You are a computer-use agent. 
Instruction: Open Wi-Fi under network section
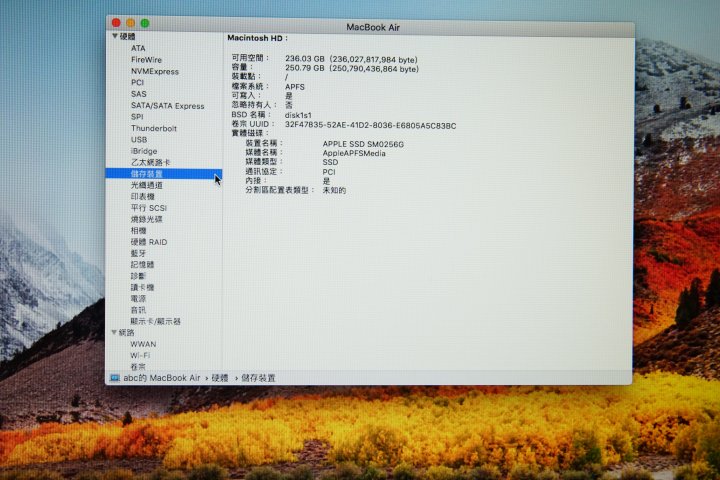coord(140,356)
